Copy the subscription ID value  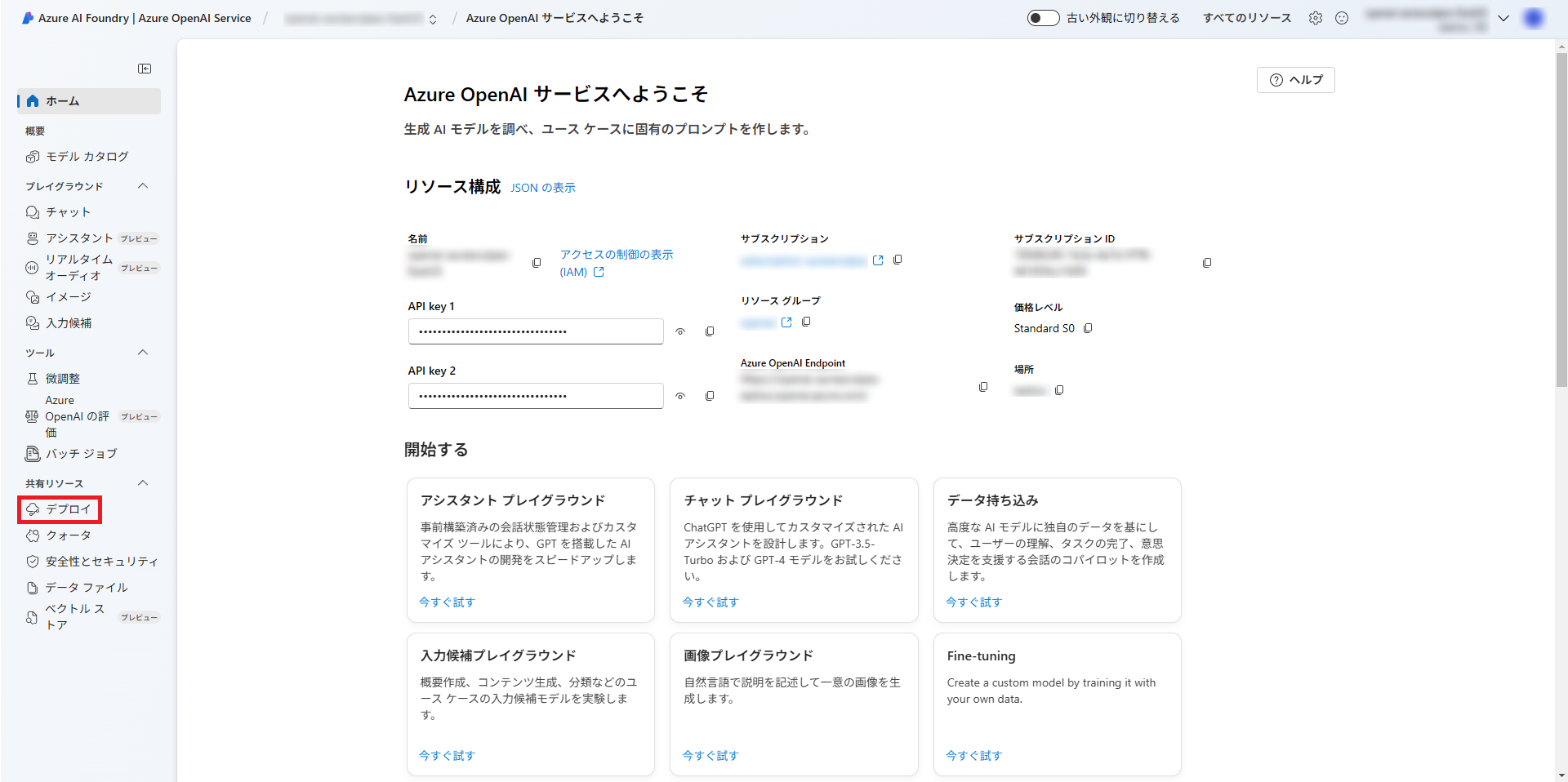pos(1206,262)
